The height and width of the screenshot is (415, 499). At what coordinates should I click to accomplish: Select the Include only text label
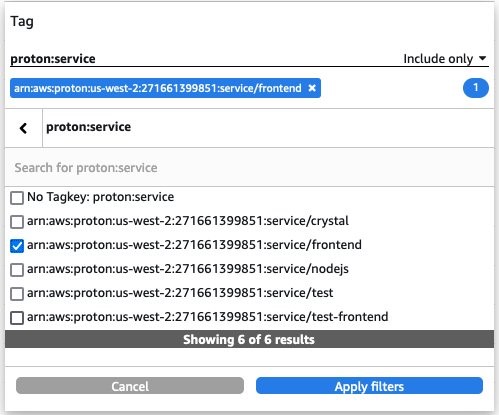pos(438,59)
